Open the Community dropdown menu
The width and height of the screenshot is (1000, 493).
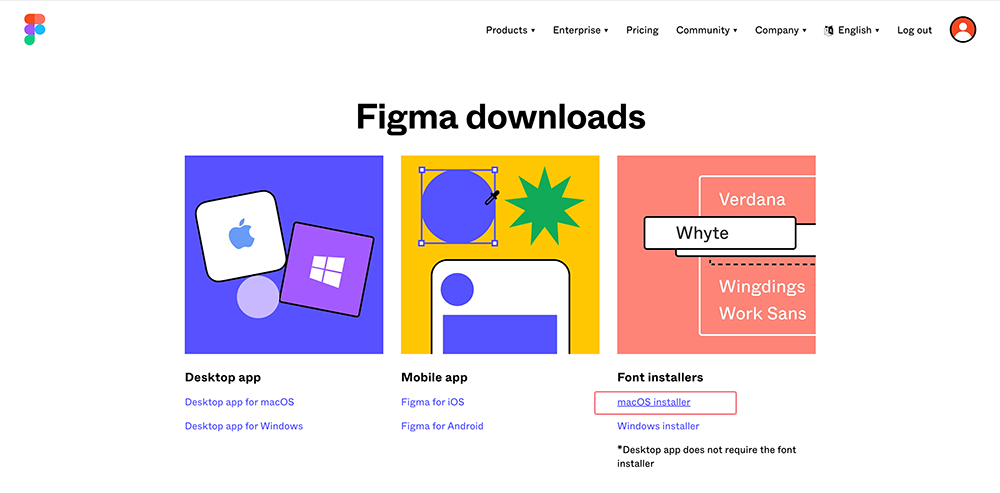tap(706, 31)
